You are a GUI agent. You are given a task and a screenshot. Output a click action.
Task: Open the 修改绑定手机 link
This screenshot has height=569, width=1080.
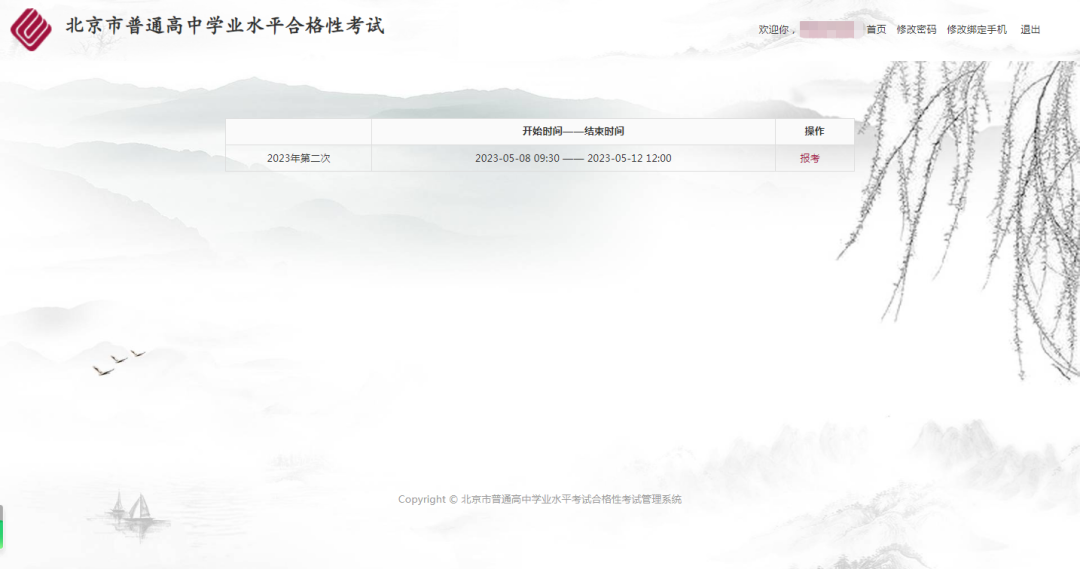coord(977,30)
